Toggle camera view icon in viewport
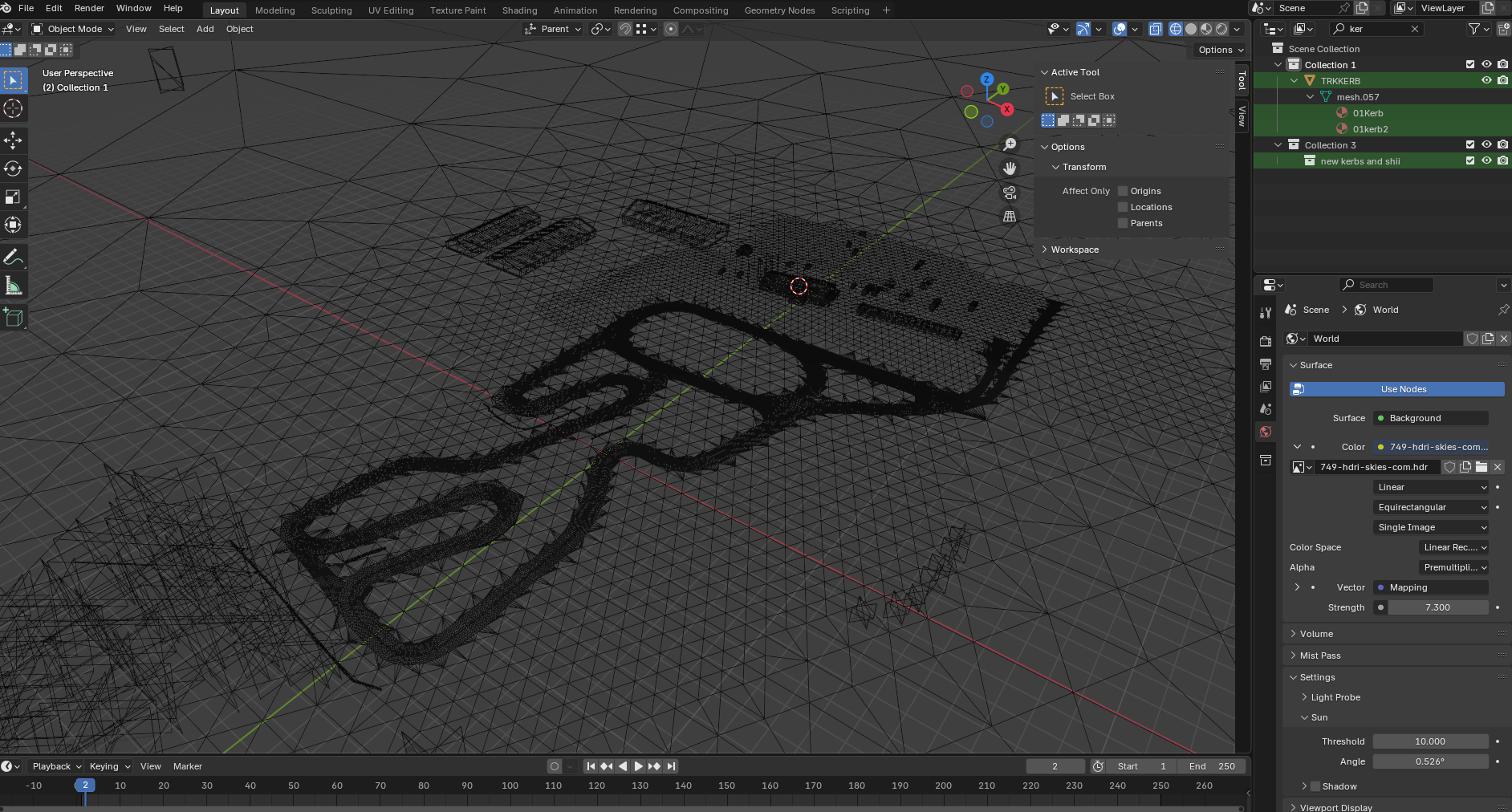 coord(1010,193)
